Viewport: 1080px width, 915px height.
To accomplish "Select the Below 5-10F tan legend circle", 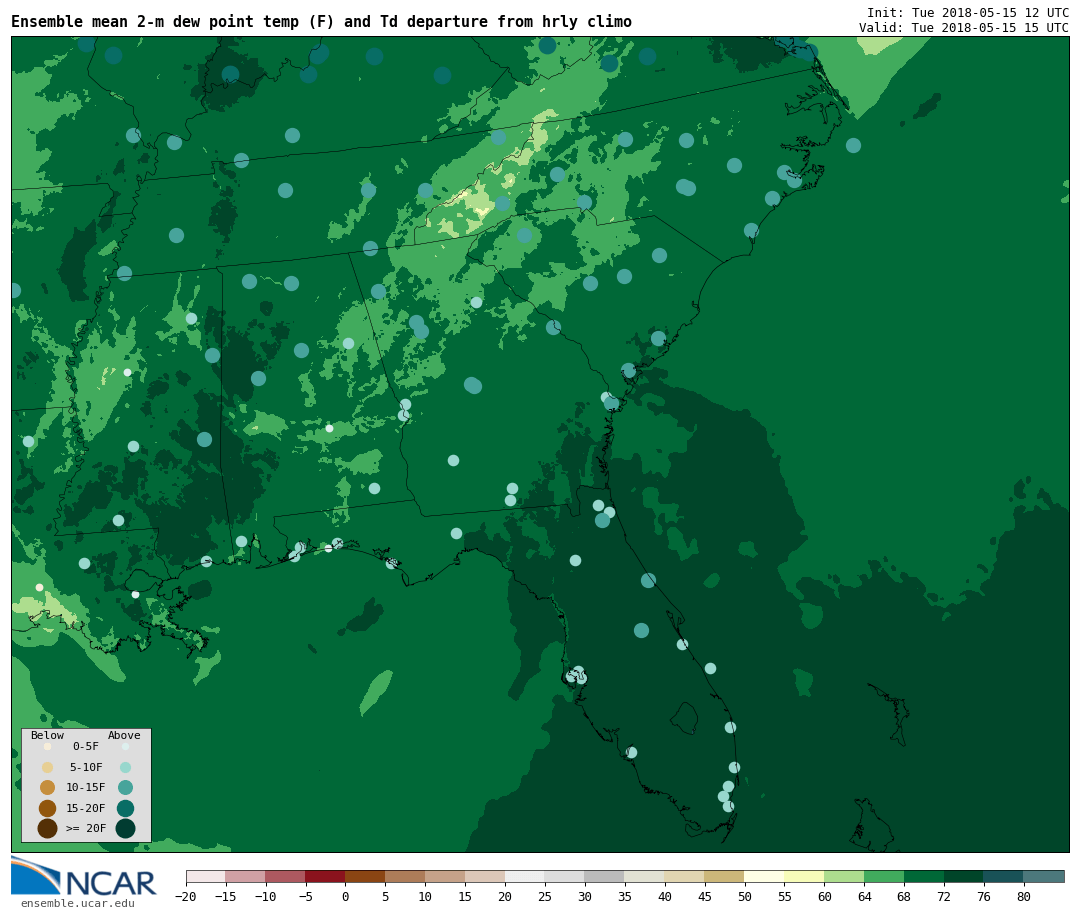I will 48,767.
